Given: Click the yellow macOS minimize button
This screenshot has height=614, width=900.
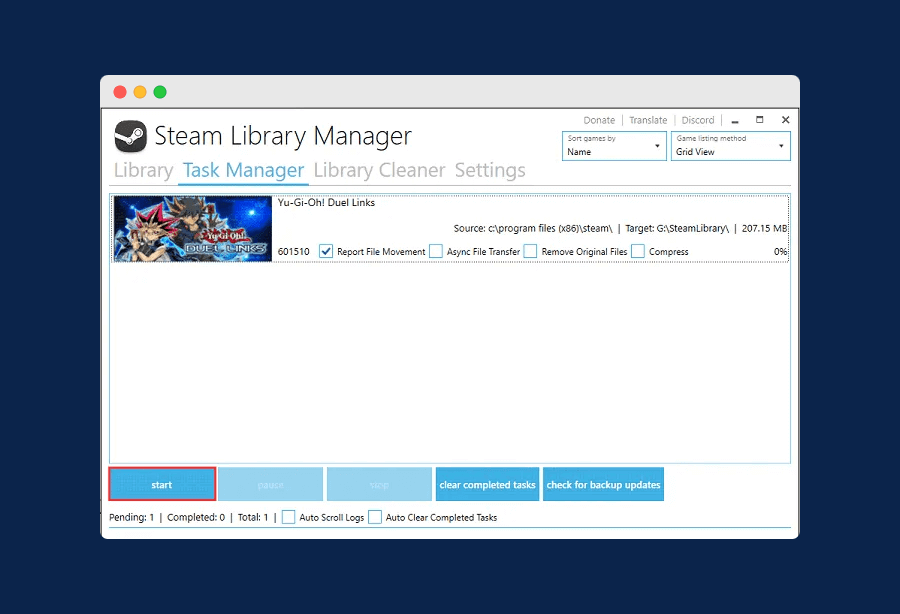Looking at the screenshot, I should tap(140, 92).
